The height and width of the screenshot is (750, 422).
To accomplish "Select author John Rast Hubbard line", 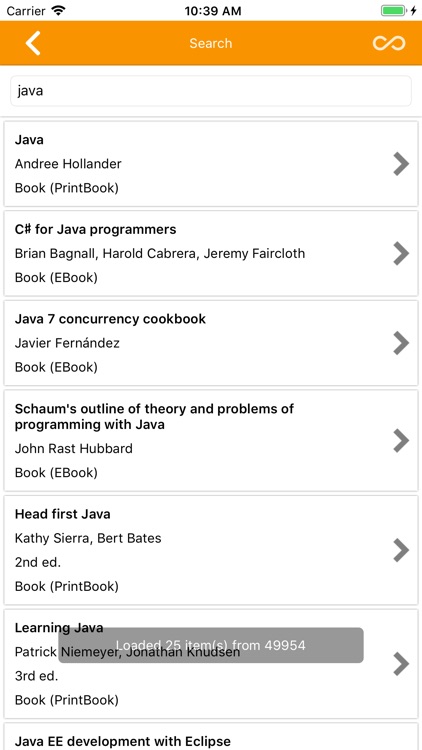I will pyautogui.click(x=74, y=449).
